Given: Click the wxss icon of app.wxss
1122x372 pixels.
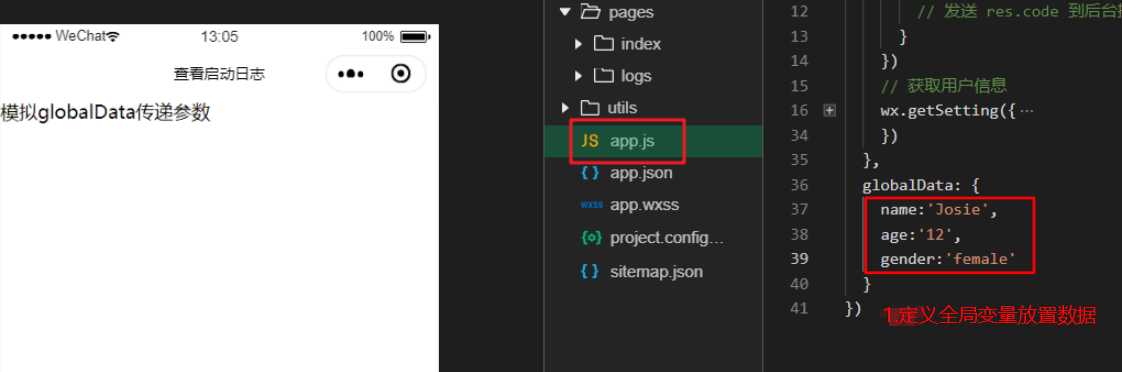Looking at the screenshot, I should 592,205.
